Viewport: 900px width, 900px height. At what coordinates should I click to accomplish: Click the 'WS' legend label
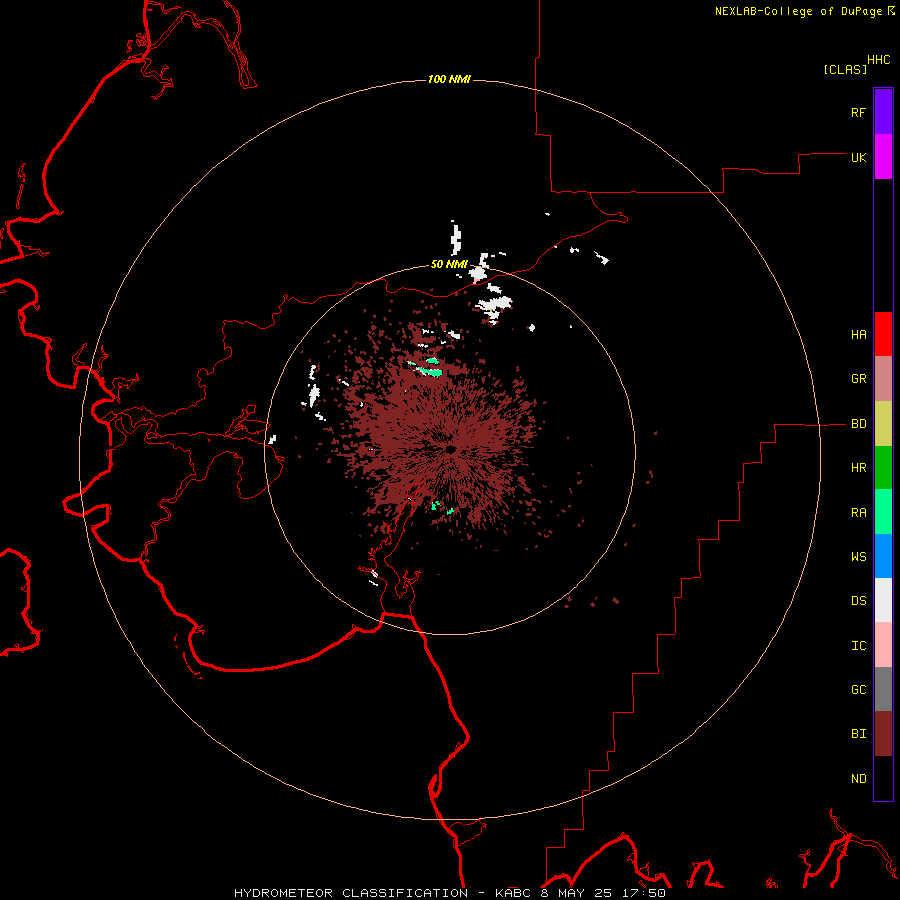pos(858,557)
